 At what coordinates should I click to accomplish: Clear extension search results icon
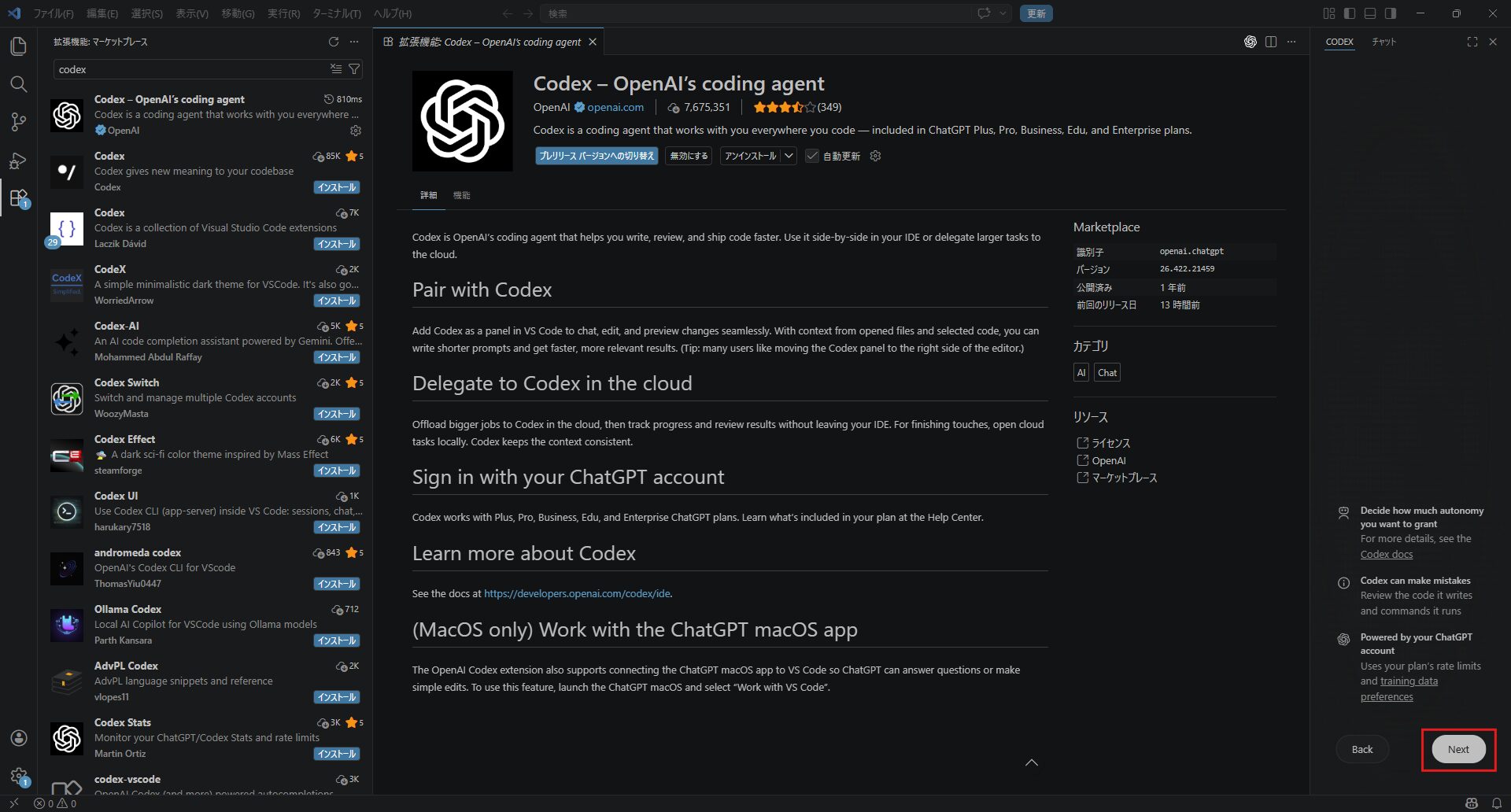(x=336, y=69)
